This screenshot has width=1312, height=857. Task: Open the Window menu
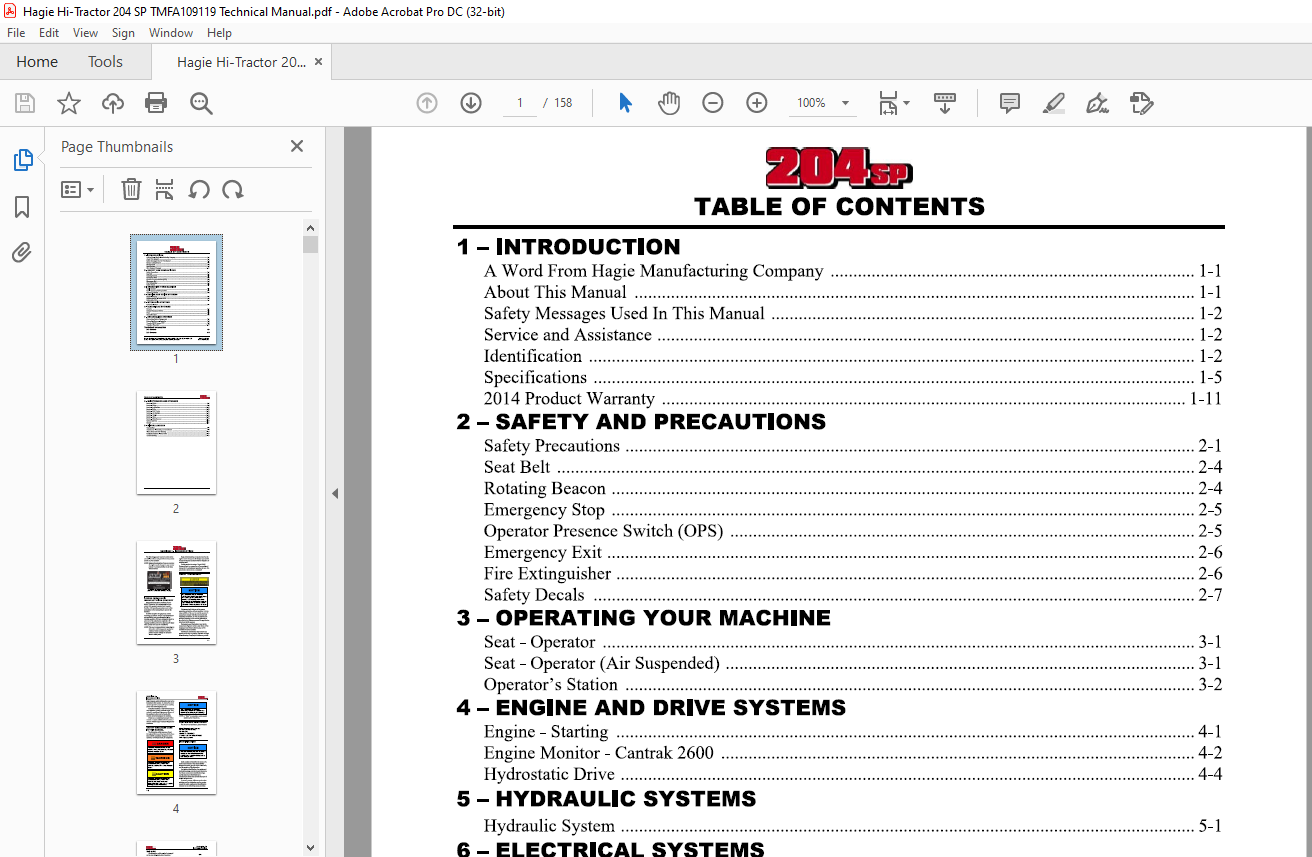[x=171, y=33]
